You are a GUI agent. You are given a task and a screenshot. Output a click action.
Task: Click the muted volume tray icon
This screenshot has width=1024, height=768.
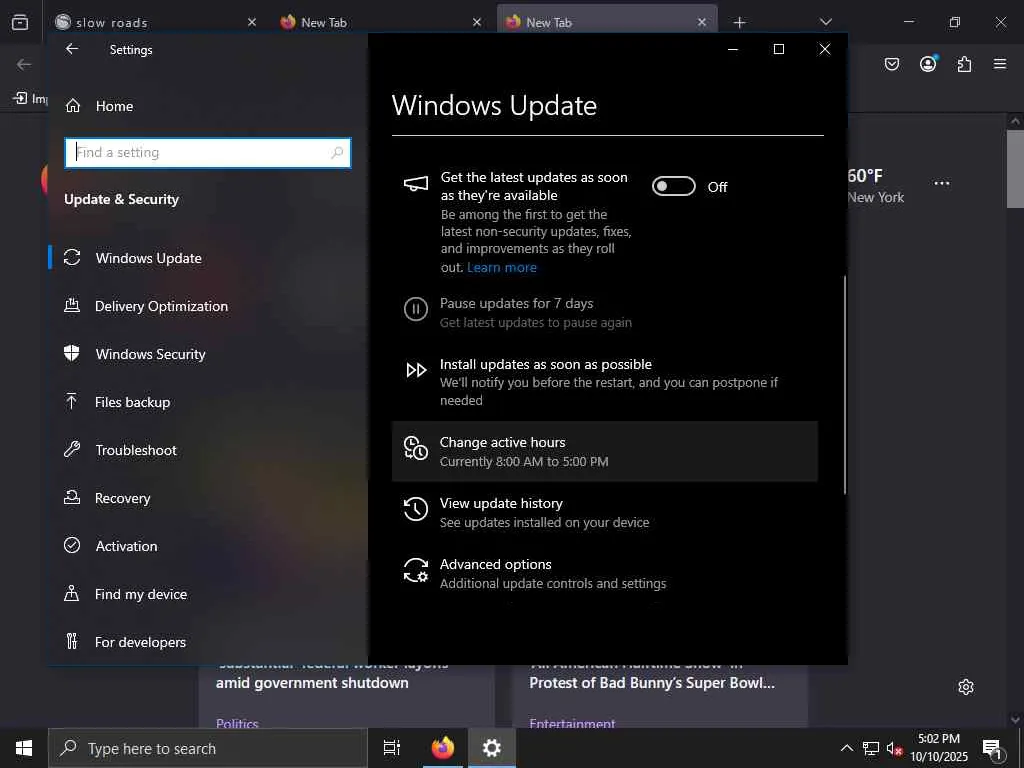(x=894, y=748)
